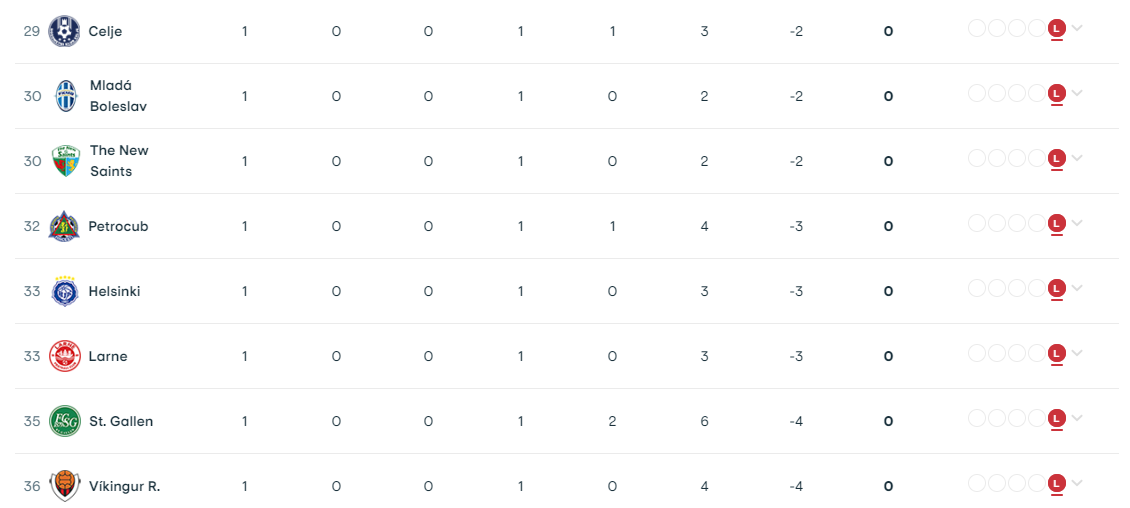Click the Víkingur R. club crest

click(x=65, y=486)
